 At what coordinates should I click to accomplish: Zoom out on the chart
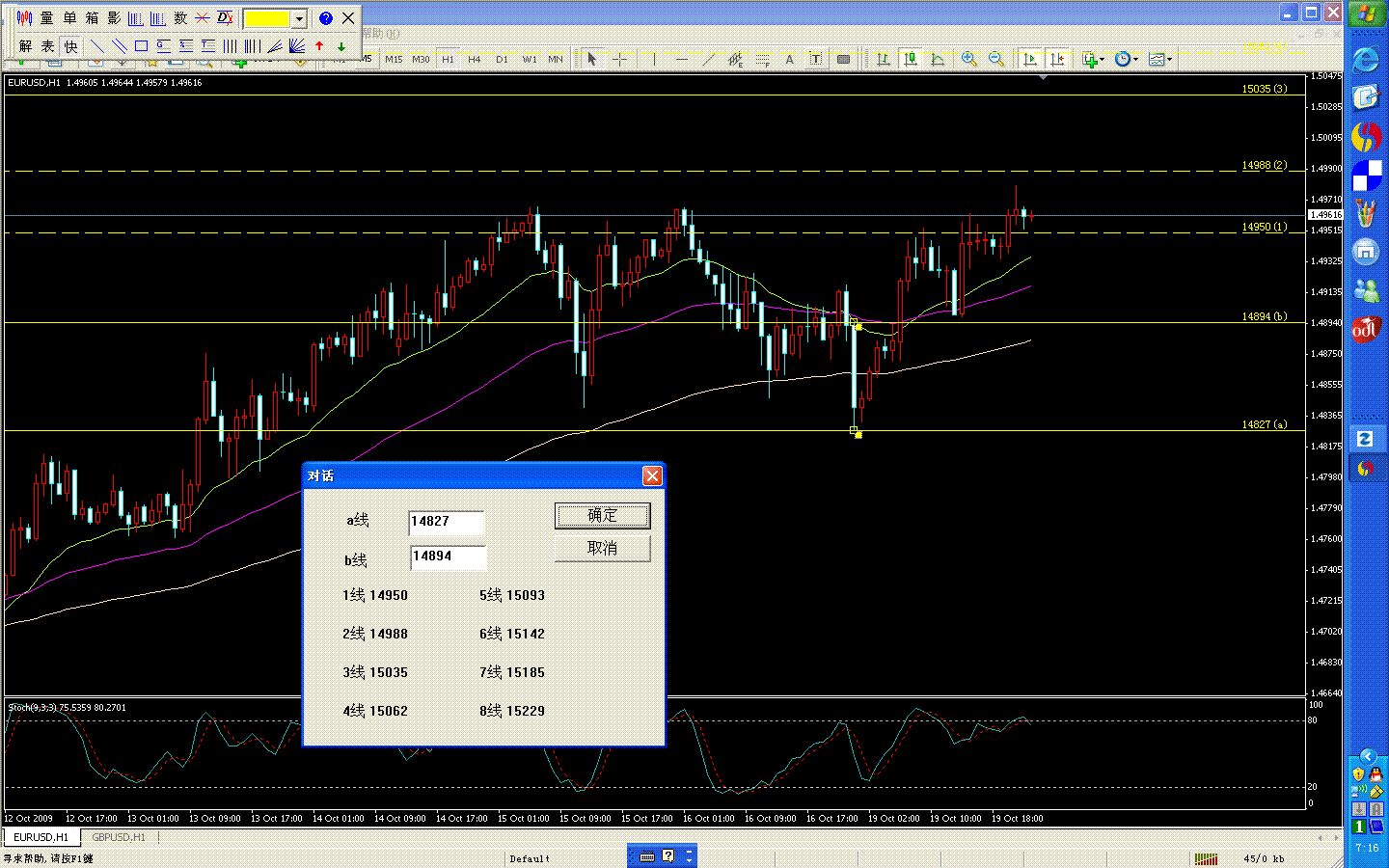point(996,59)
